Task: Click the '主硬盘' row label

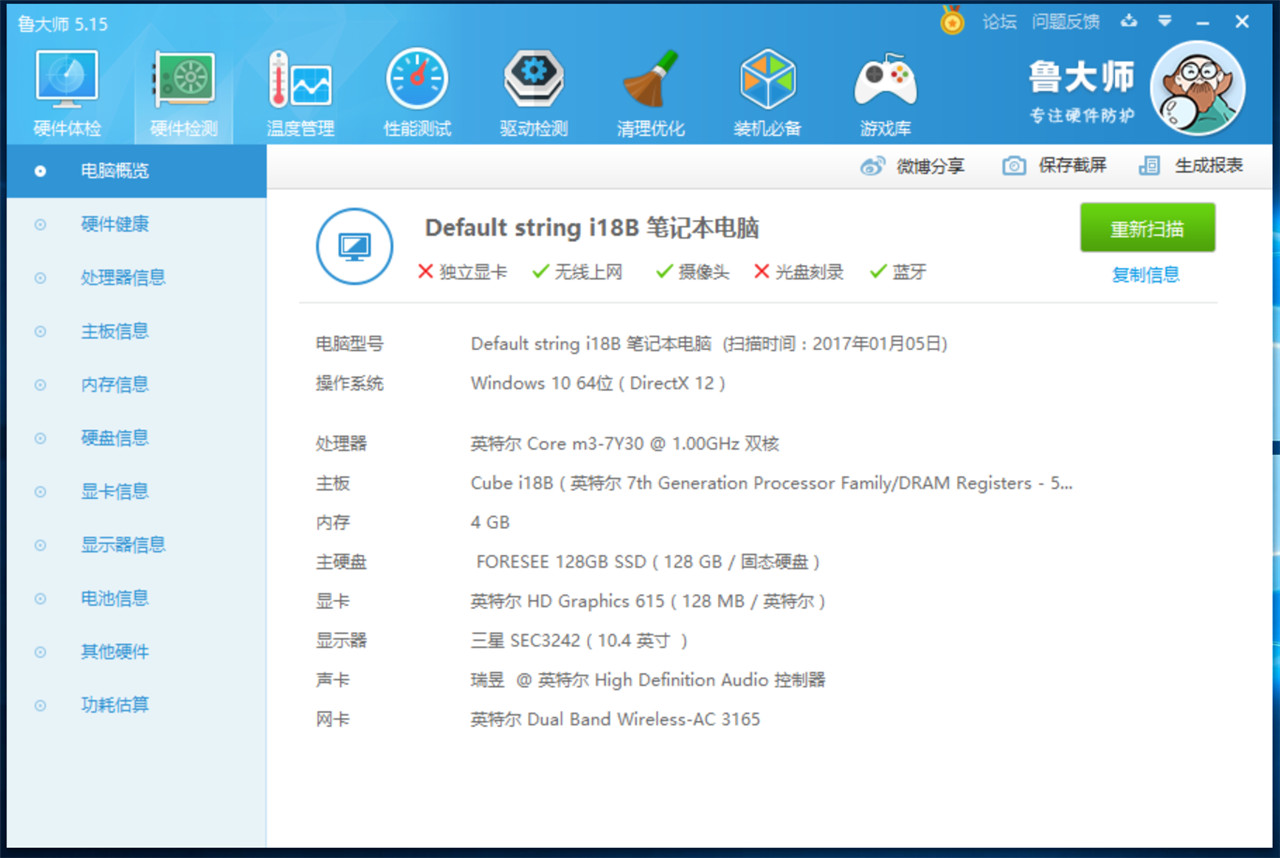Action: (342, 562)
